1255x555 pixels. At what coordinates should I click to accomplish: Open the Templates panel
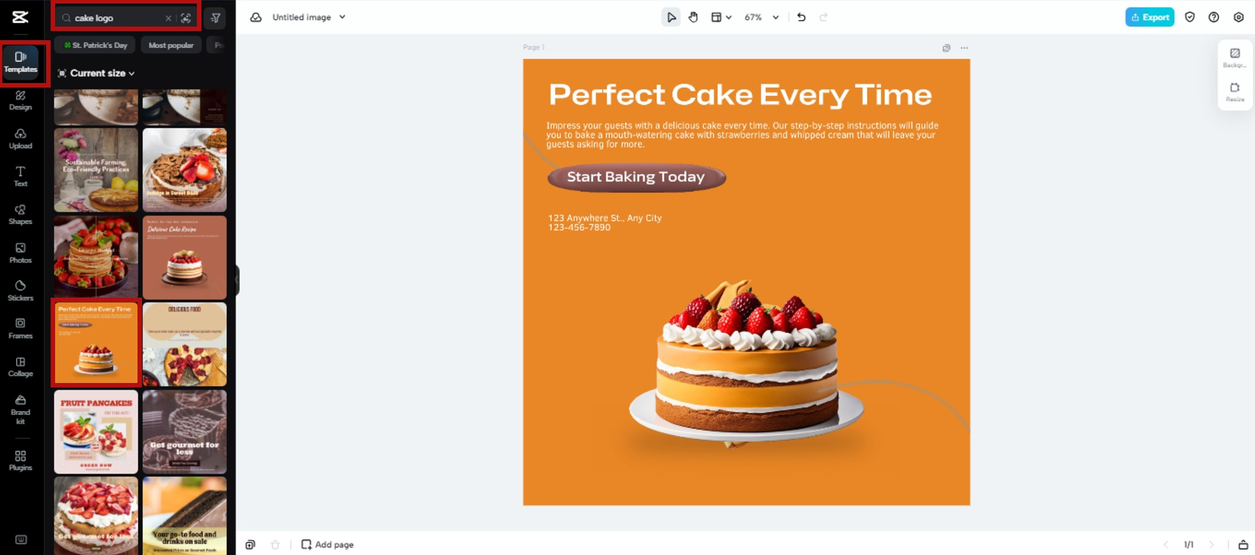(x=20, y=62)
